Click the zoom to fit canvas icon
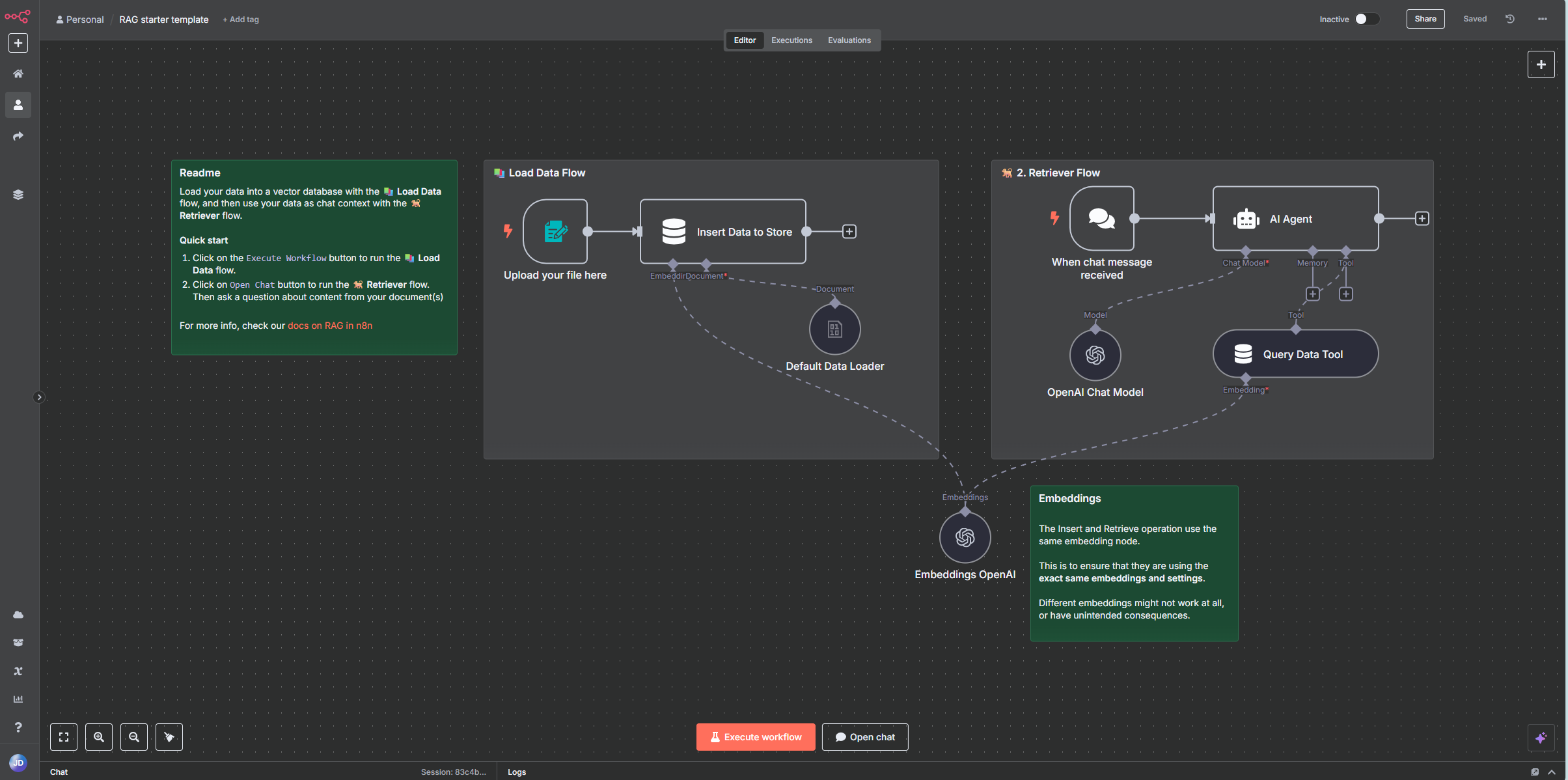 pos(64,737)
